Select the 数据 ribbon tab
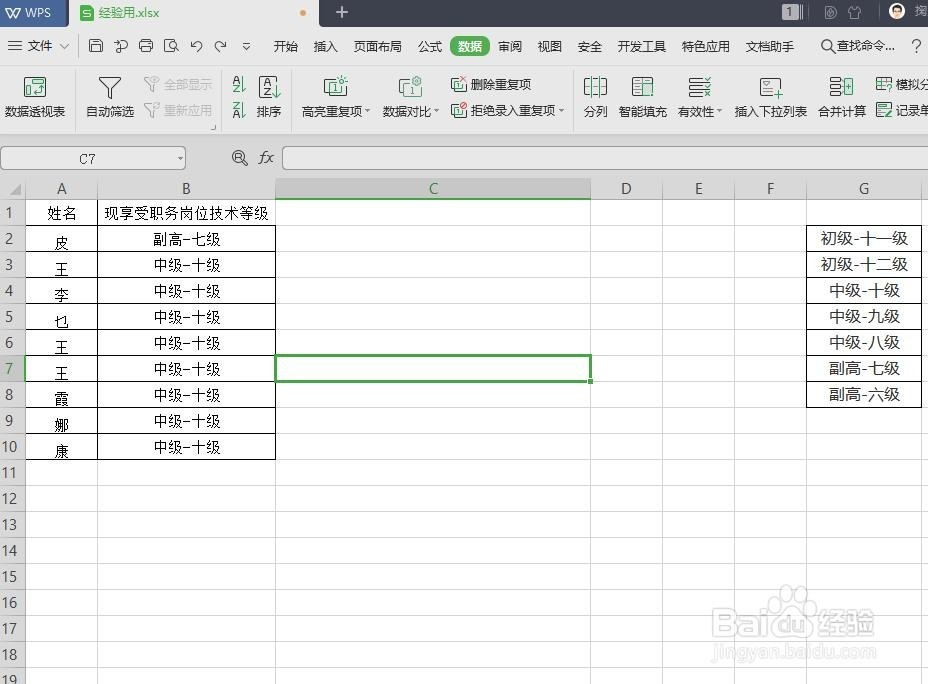 click(x=469, y=46)
